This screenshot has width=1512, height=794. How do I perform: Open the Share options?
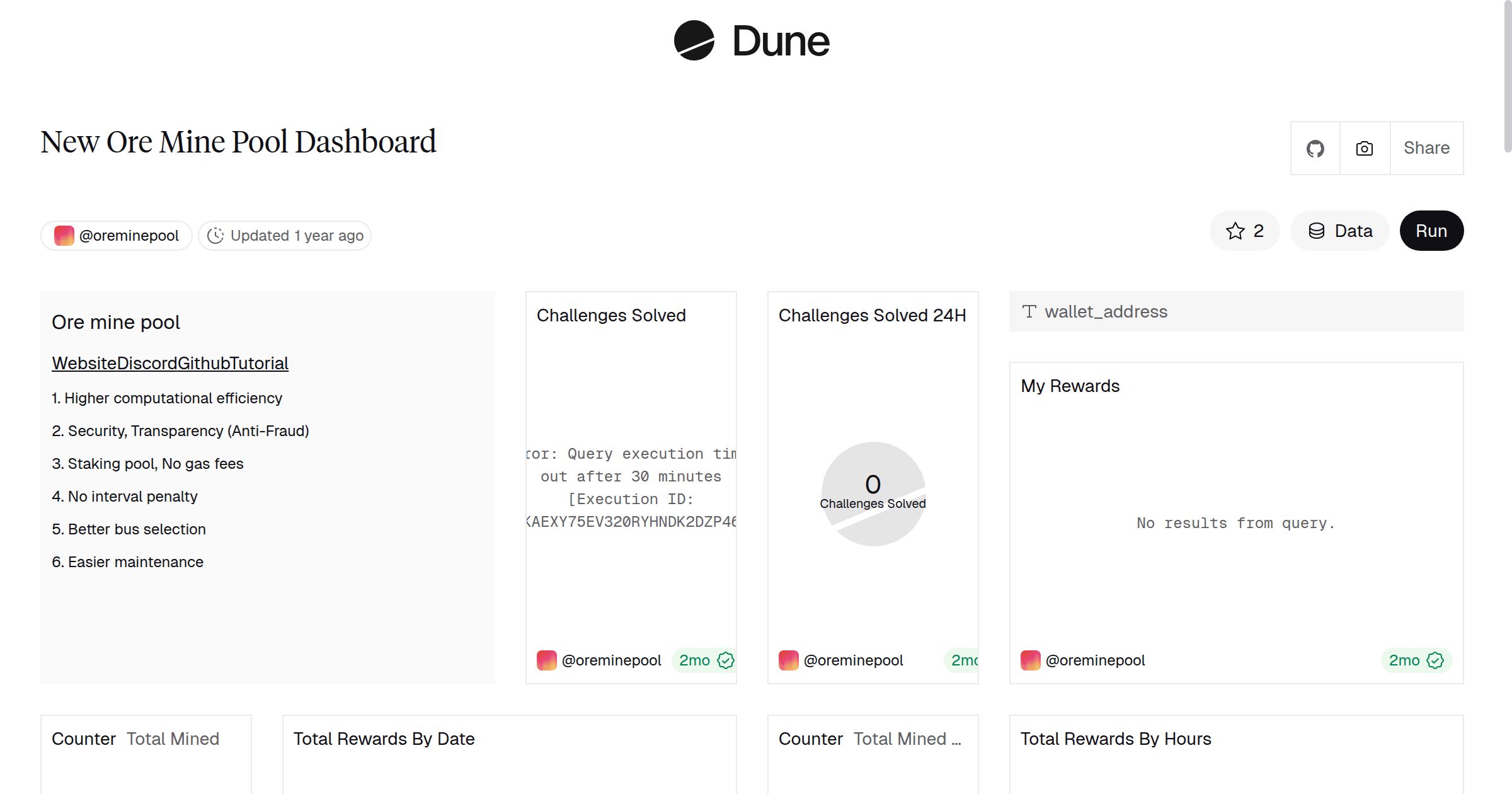1426,148
